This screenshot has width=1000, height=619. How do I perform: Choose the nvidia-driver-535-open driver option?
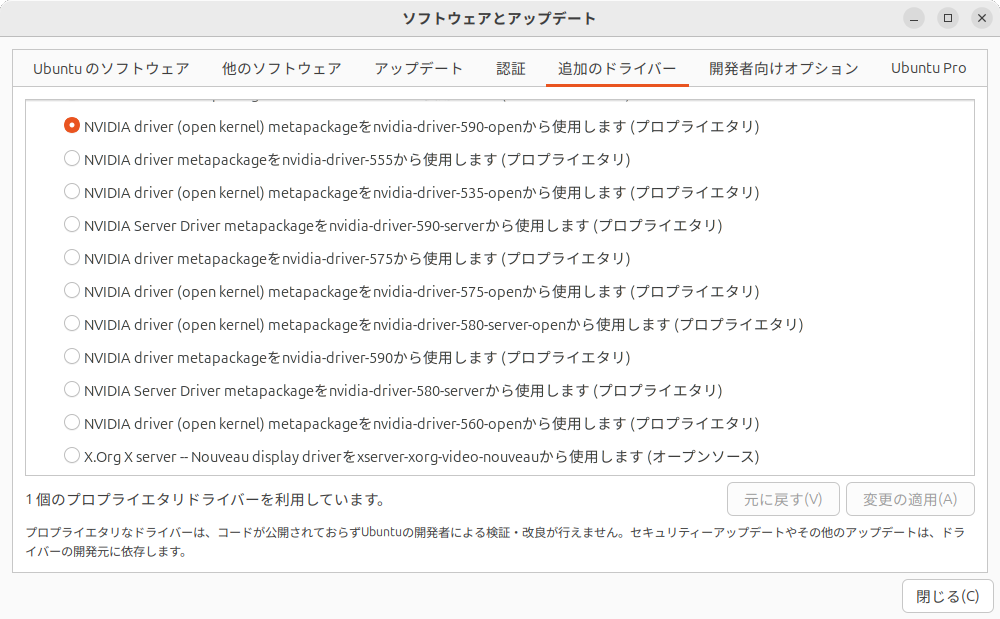click(x=72, y=191)
